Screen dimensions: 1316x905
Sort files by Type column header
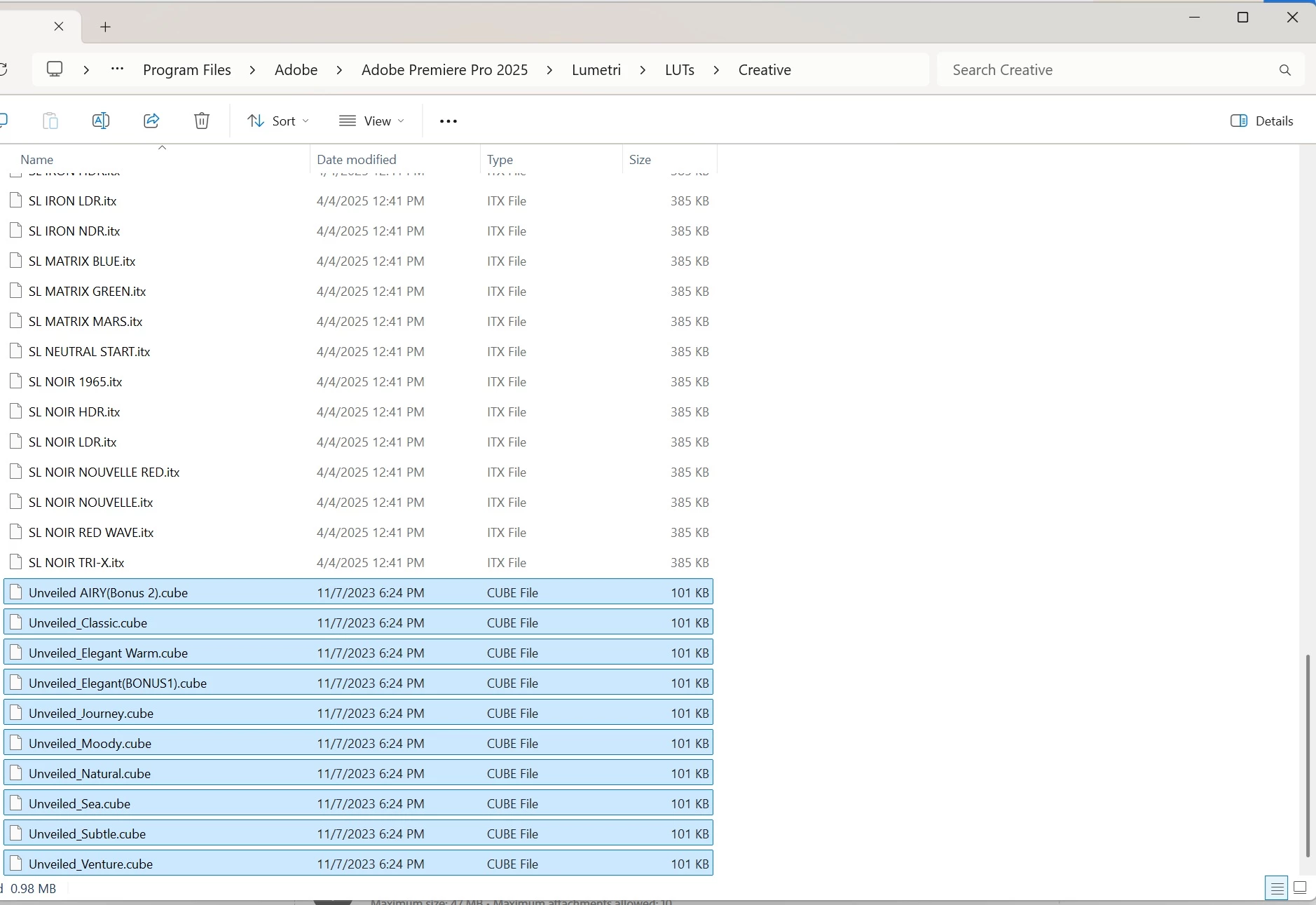(x=552, y=159)
